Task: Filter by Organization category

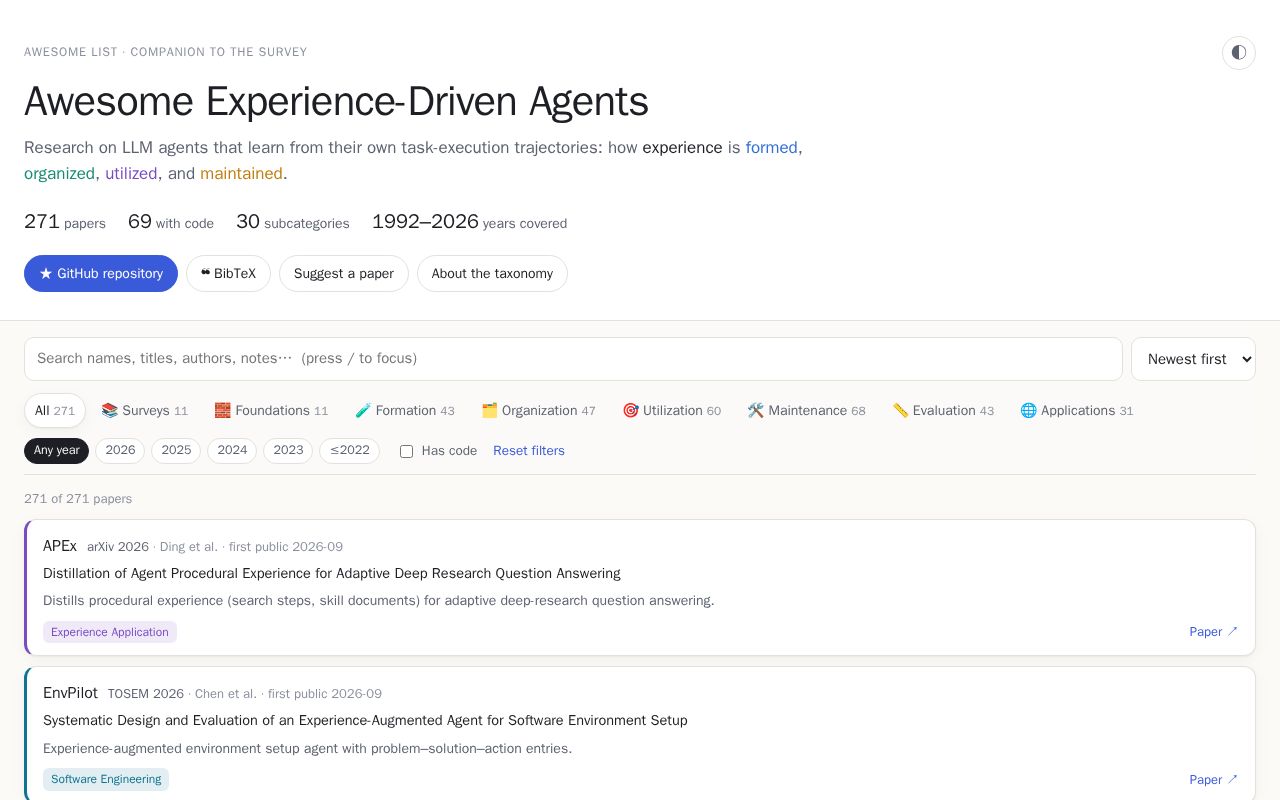Action: 538,411
